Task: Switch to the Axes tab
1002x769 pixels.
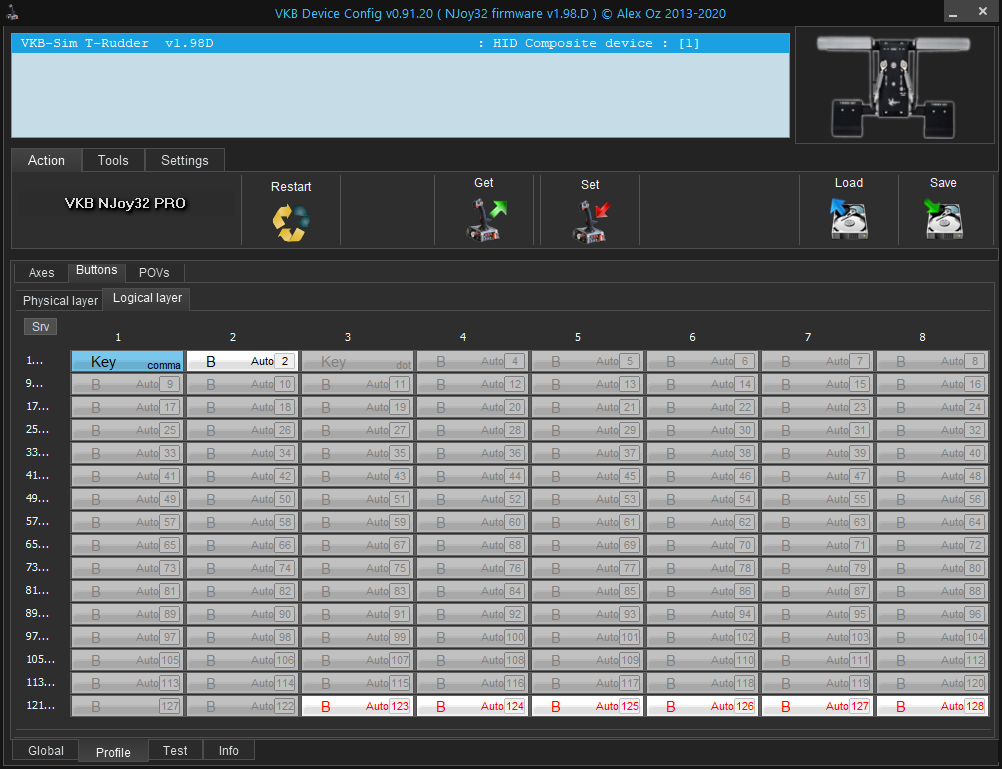Action: point(42,273)
